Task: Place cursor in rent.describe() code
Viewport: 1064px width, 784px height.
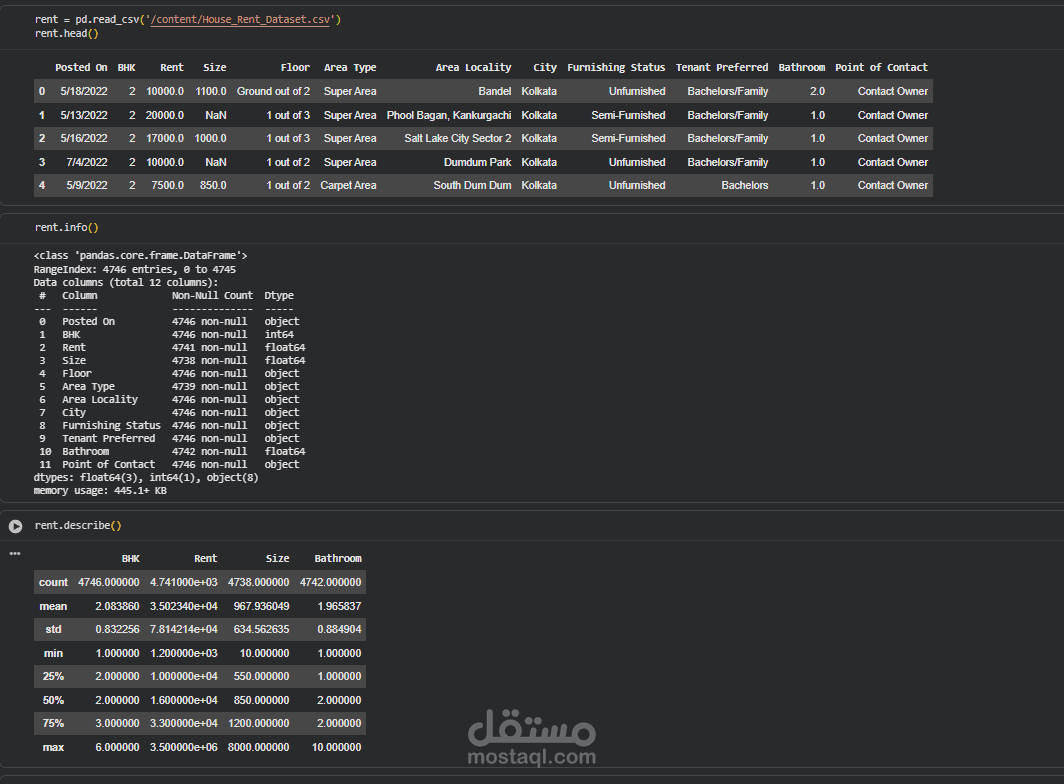Action: pyautogui.click(x=78, y=525)
